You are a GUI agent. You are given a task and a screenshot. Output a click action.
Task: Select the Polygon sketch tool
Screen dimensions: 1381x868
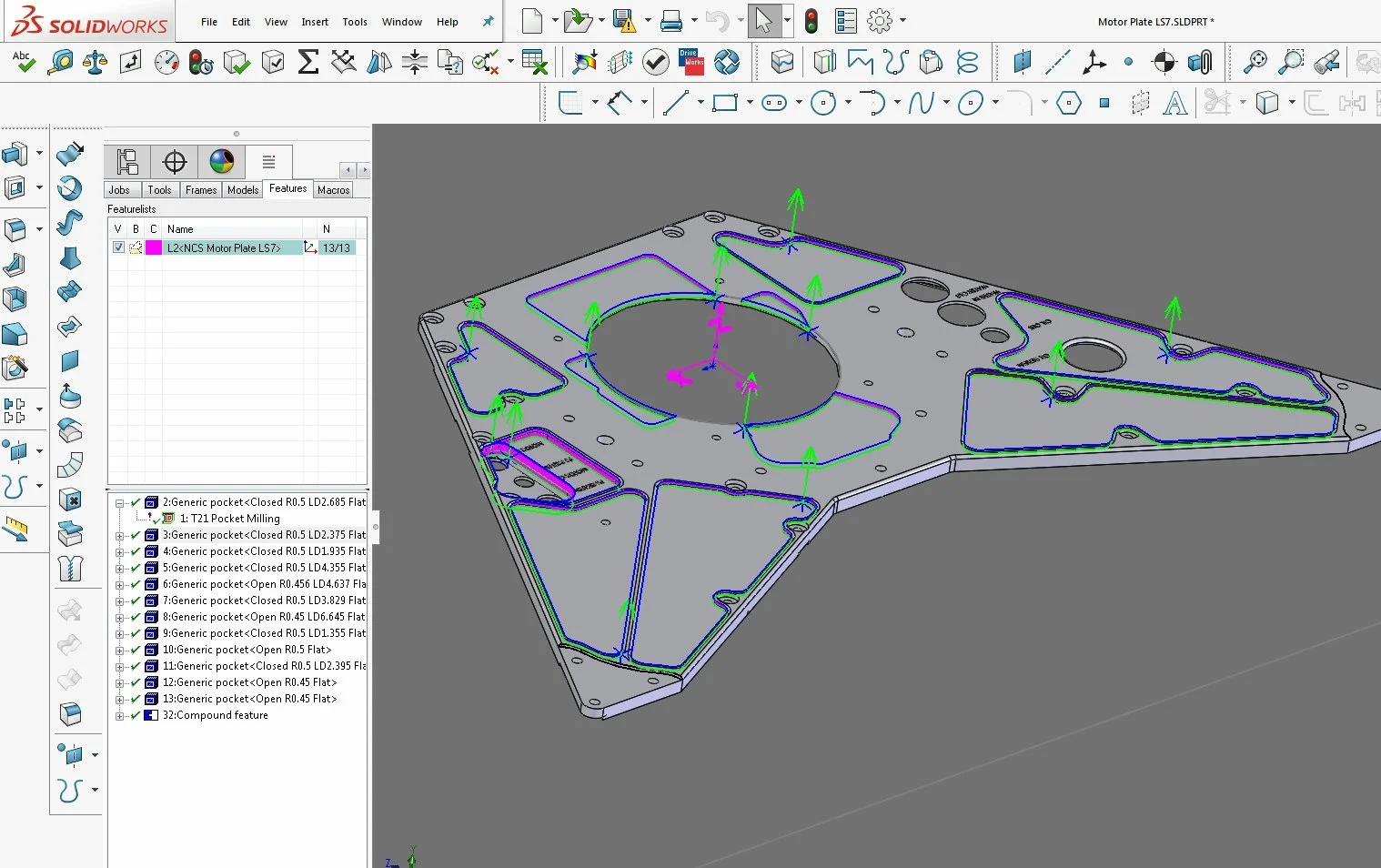[1068, 103]
